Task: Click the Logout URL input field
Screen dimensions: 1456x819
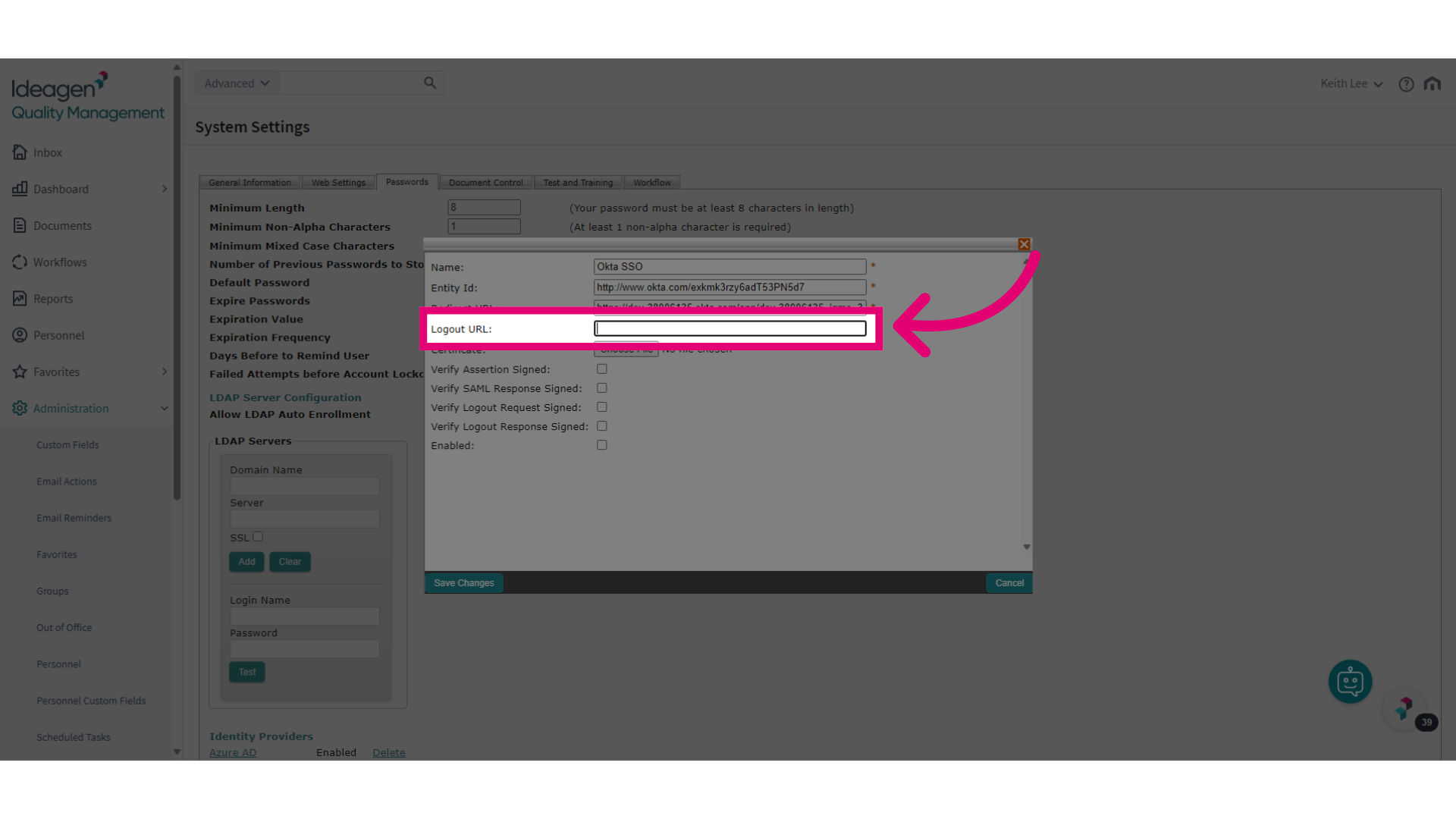Action: tap(730, 328)
